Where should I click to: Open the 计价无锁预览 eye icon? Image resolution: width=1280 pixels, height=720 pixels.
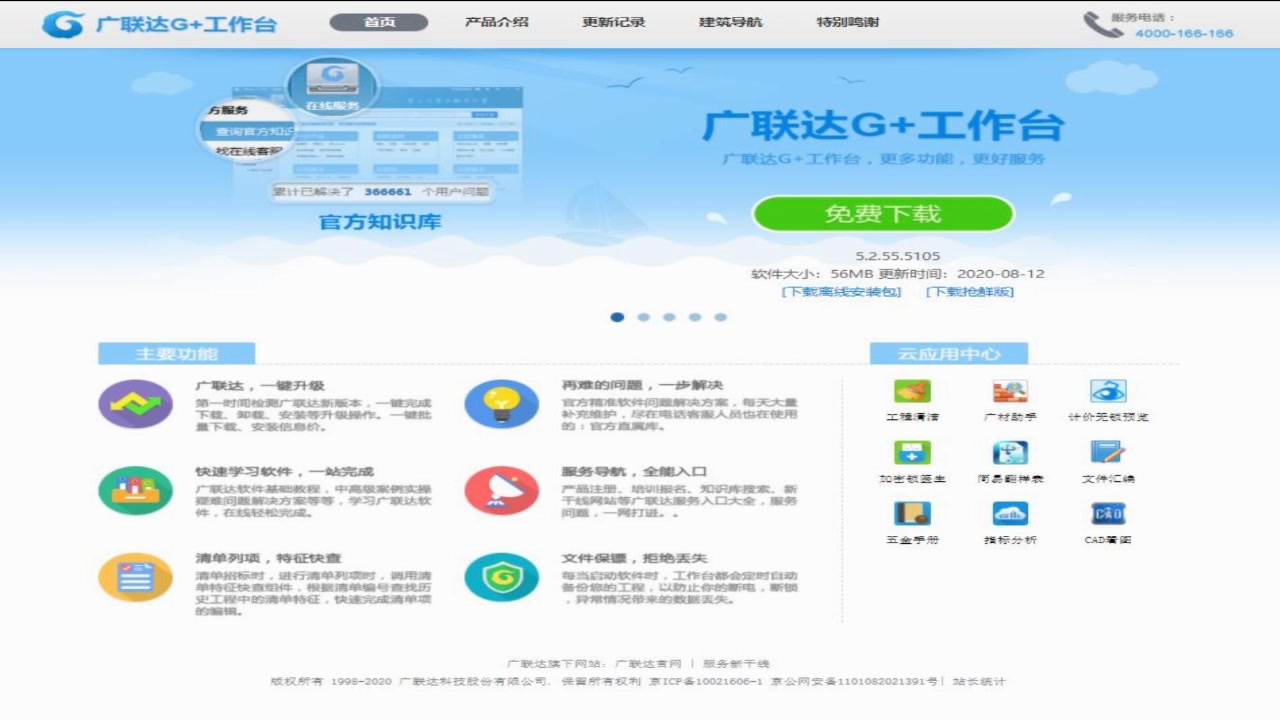pos(1108,391)
